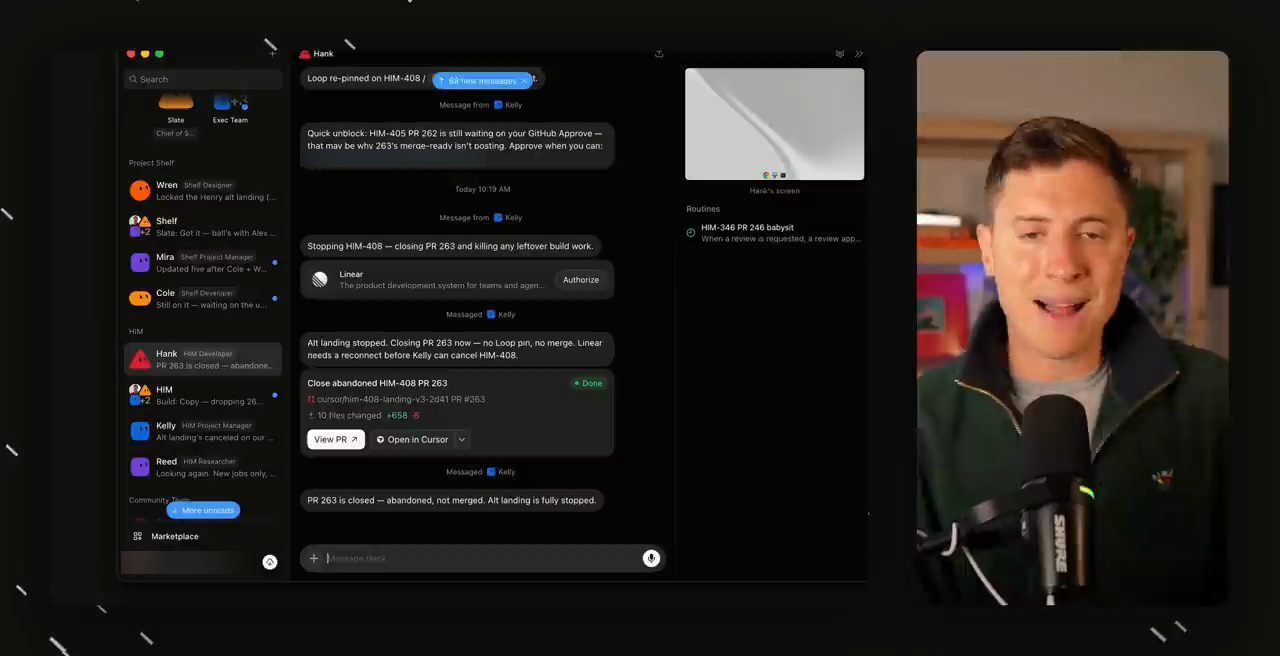Click the Alt landing stopped message
This screenshot has width=1280, height=656.
(x=457, y=349)
